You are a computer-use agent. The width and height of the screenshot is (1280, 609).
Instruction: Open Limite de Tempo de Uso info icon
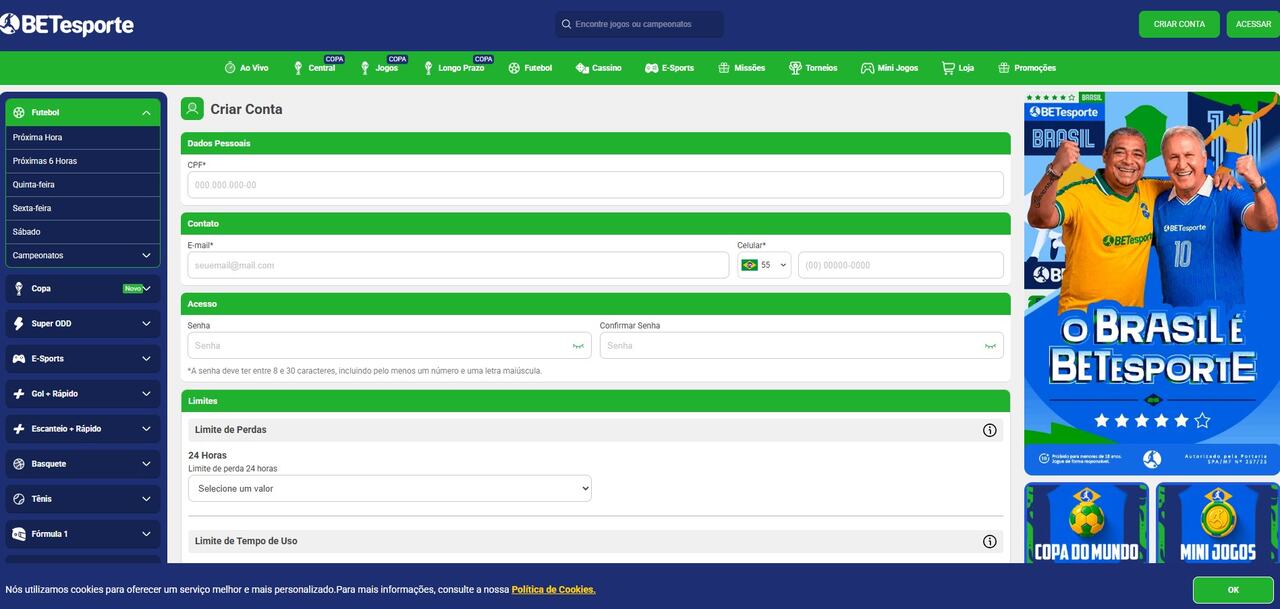pyautogui.click(x=990, y=541)
